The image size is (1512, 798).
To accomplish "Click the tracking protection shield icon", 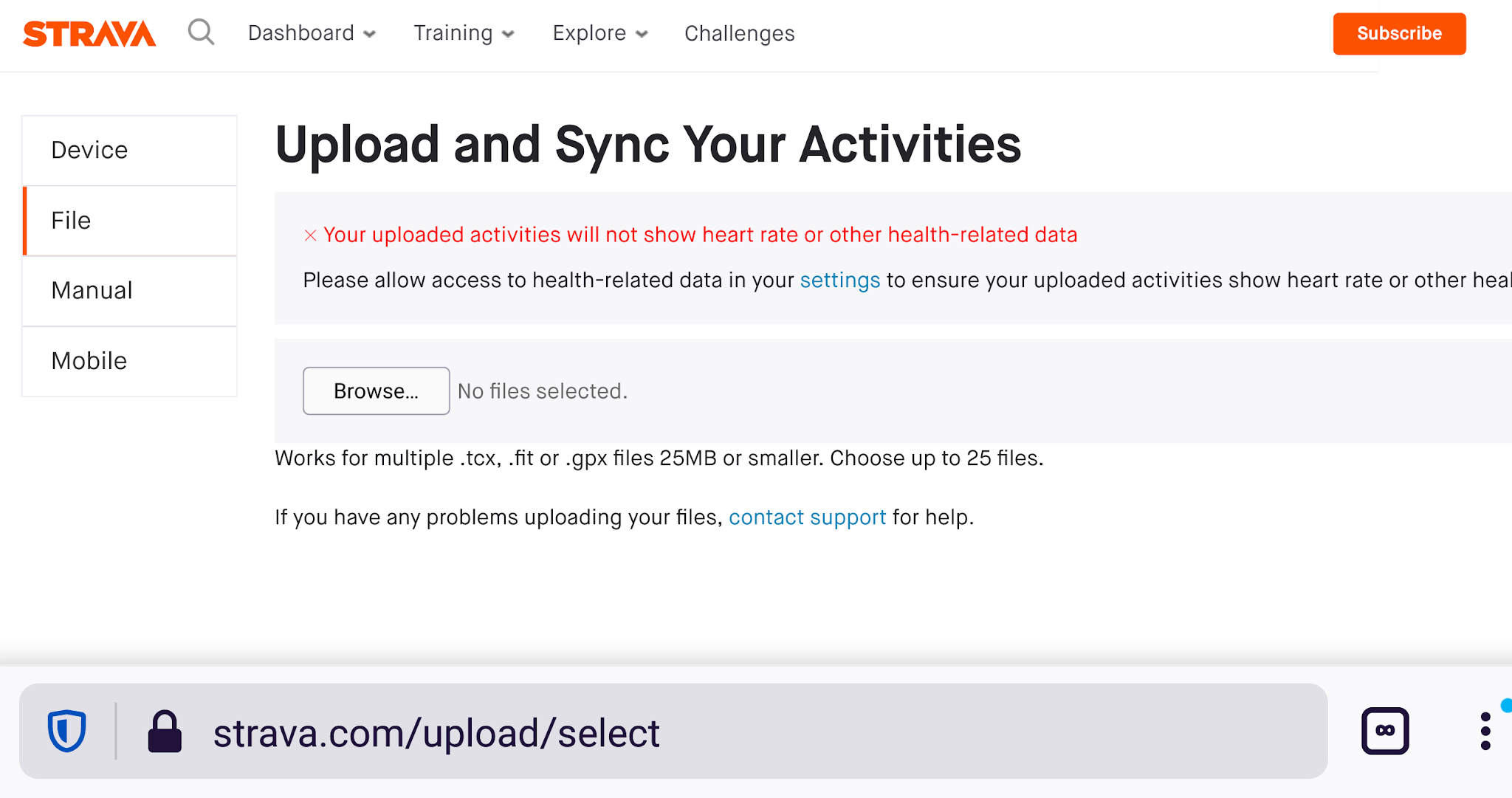I will (x=67, y=731).
